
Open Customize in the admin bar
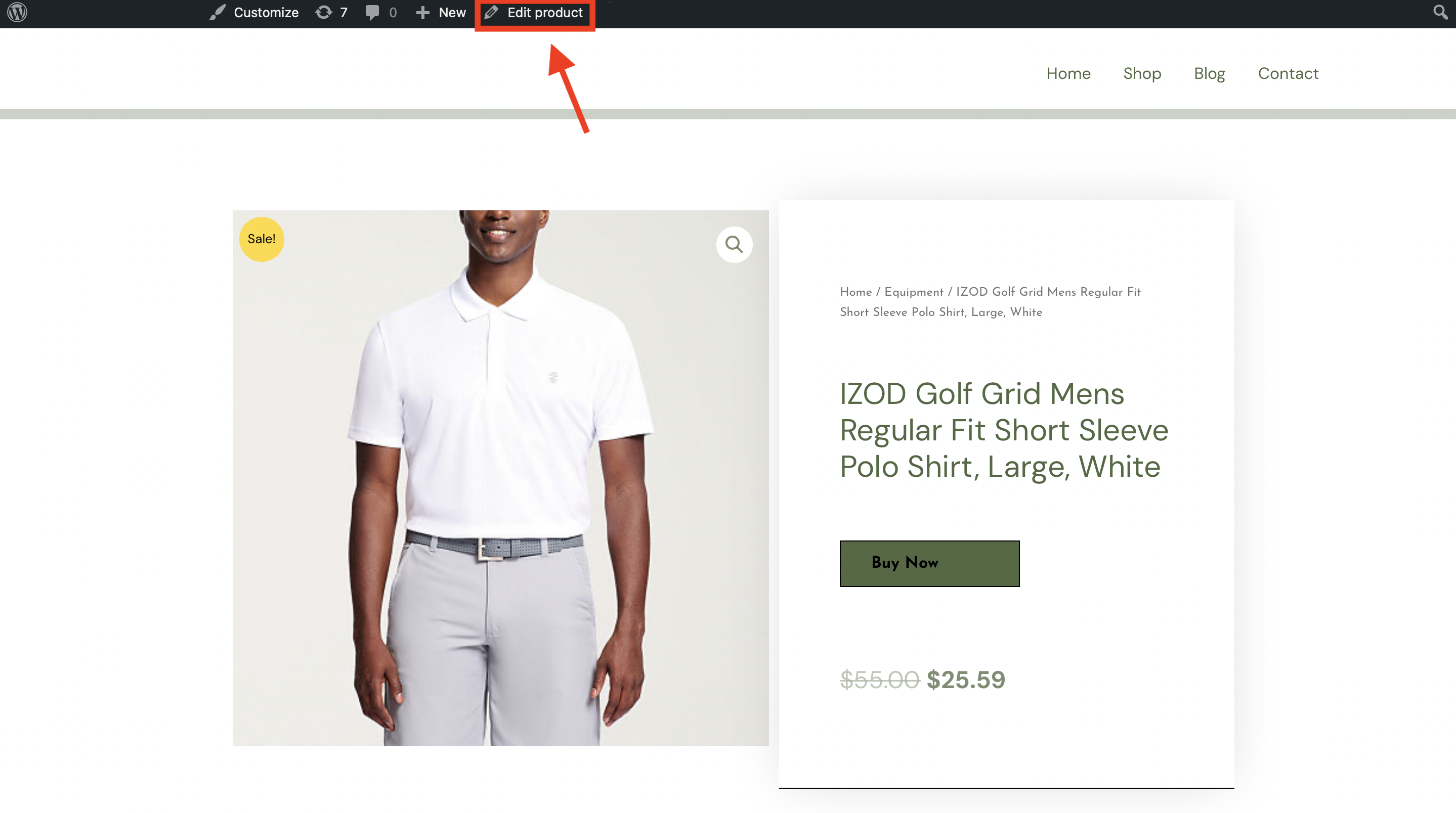[x=266, y=13]
